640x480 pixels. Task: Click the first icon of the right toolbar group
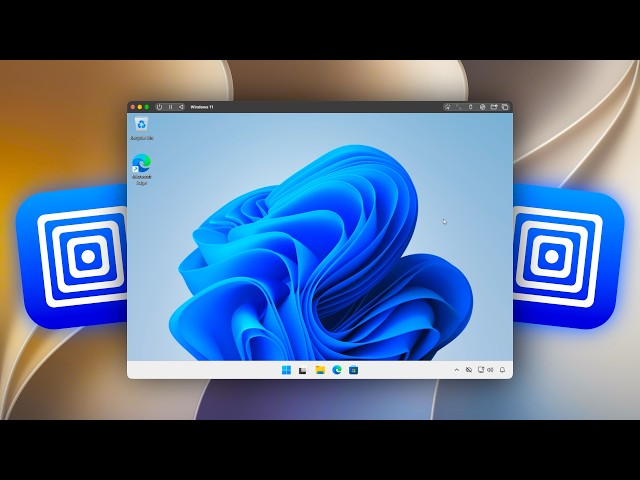click(x=447, y=107)
